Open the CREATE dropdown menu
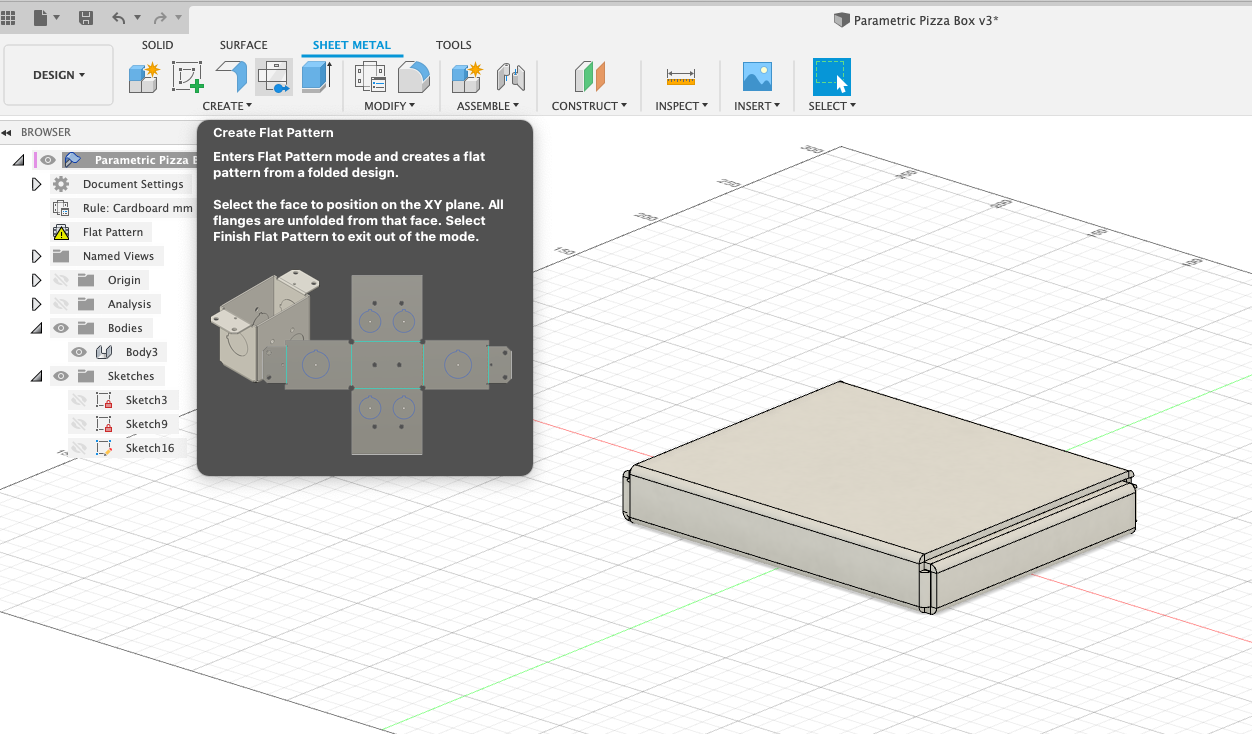 227,106
